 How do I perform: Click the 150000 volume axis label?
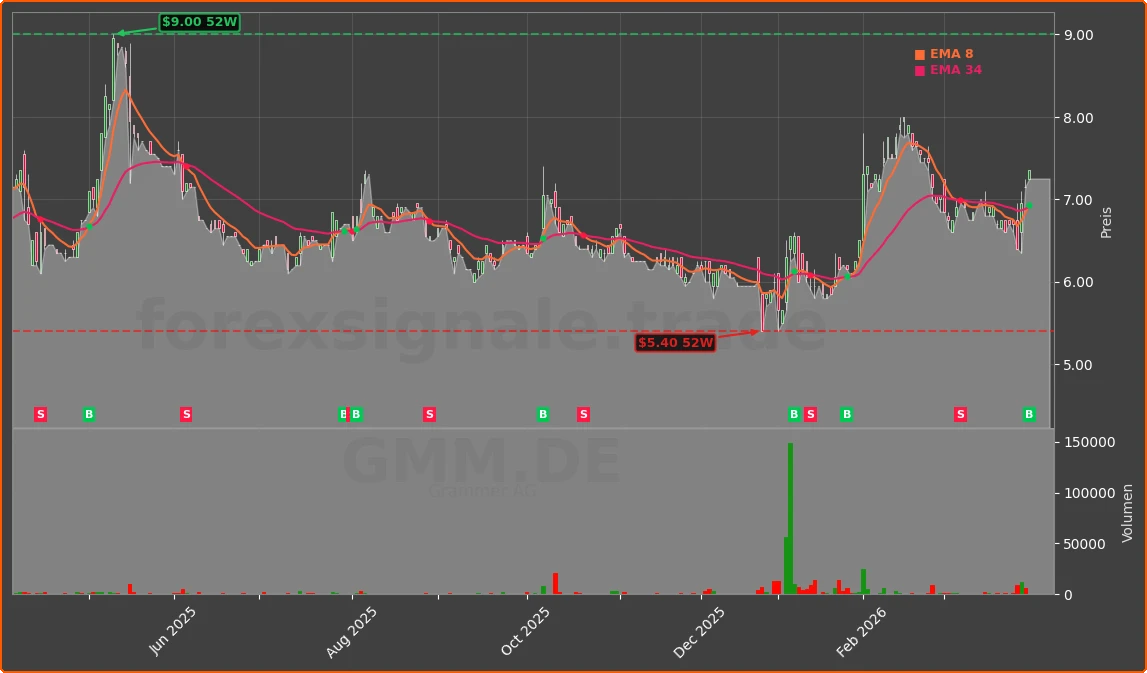[x=1090, y=443]
